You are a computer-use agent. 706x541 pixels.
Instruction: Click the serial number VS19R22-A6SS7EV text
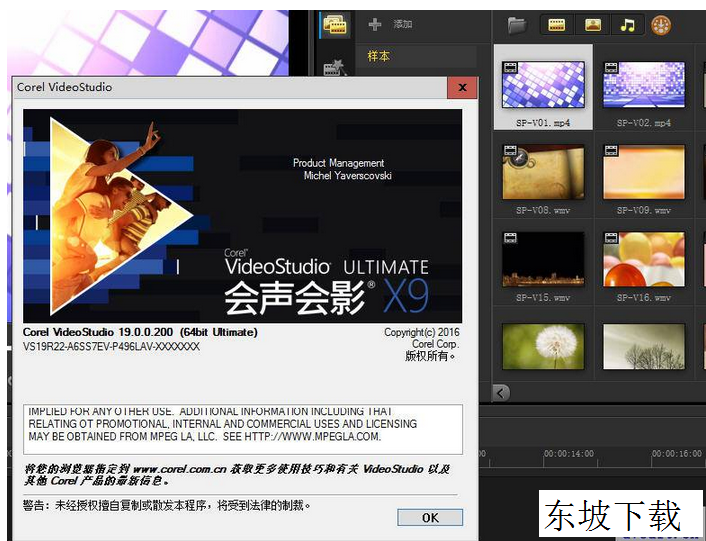point(111,347)
